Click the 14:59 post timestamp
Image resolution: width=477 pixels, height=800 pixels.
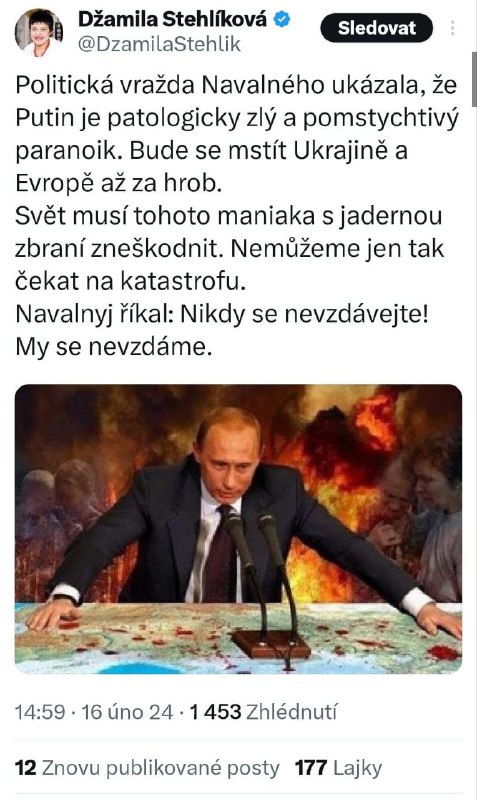40,712
